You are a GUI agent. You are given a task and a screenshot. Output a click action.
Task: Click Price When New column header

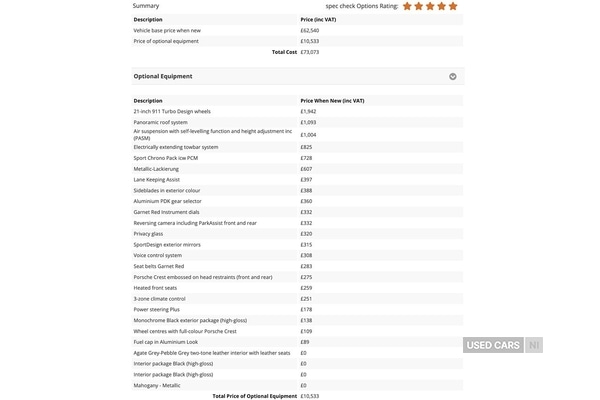(332, 100)
